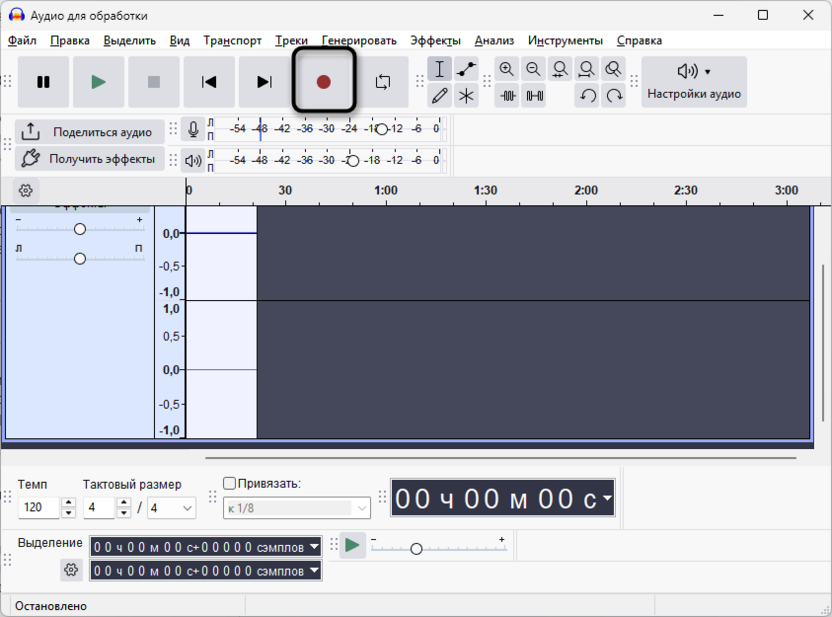The height and width of the screenshot is (617, 832).
Task: Open the Треки menu
Action: pos(291,40)
